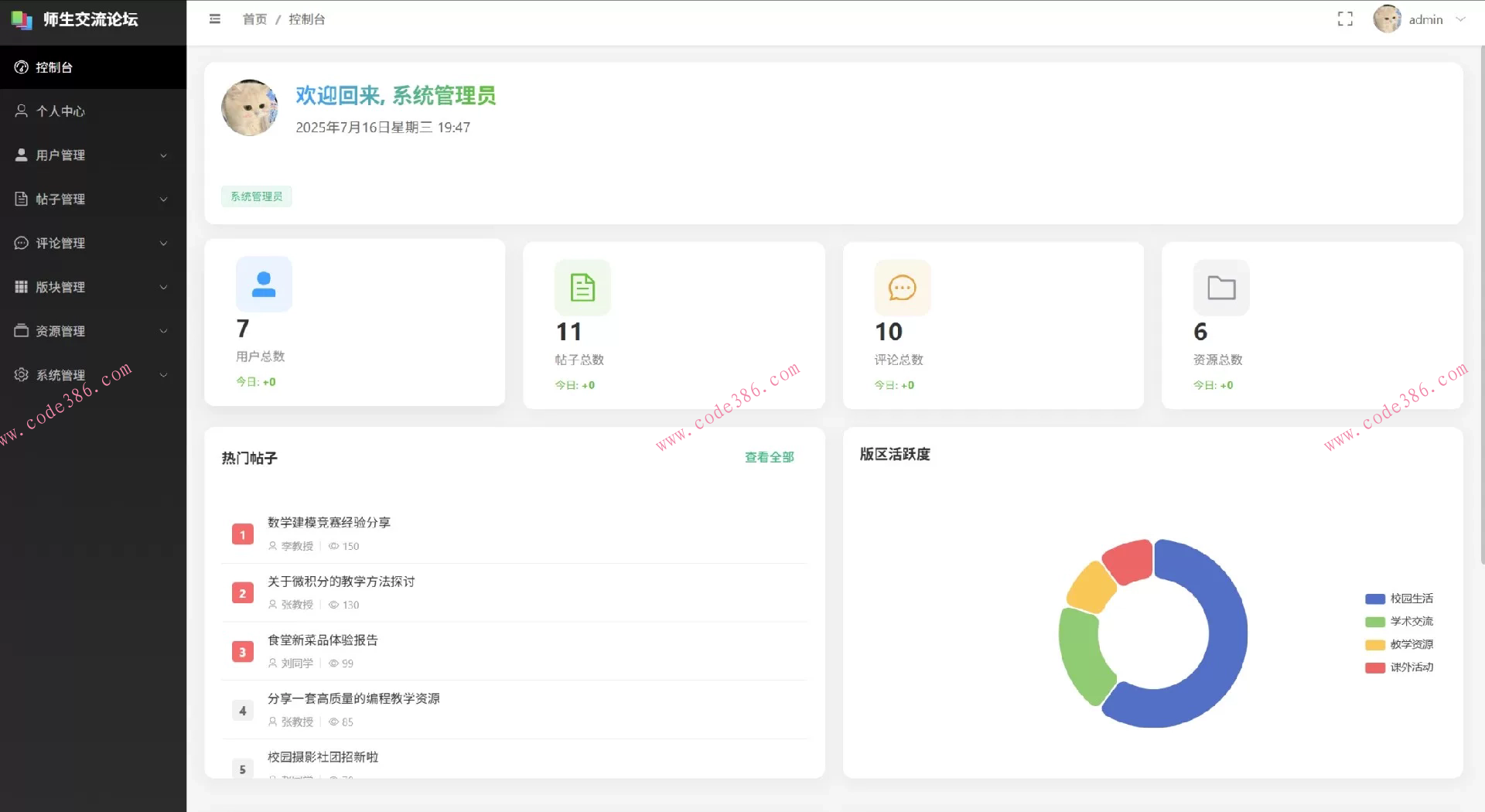
Task: Click the 查看全部 link in 热门帖子 panel
Action: (x=769, y=457)
